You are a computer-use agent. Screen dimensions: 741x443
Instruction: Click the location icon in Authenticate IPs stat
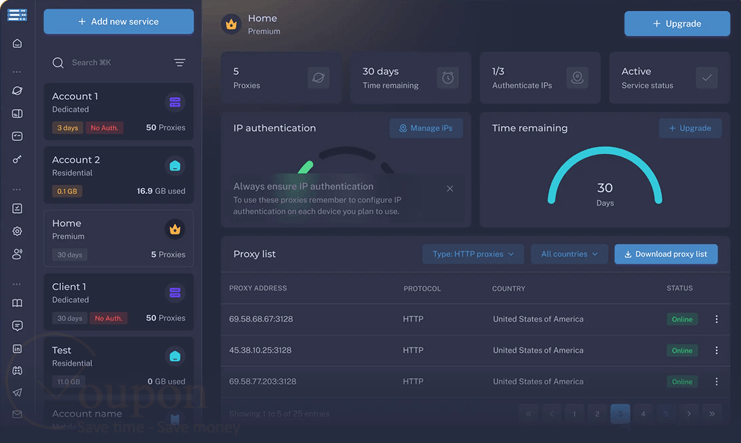point(577,78)
